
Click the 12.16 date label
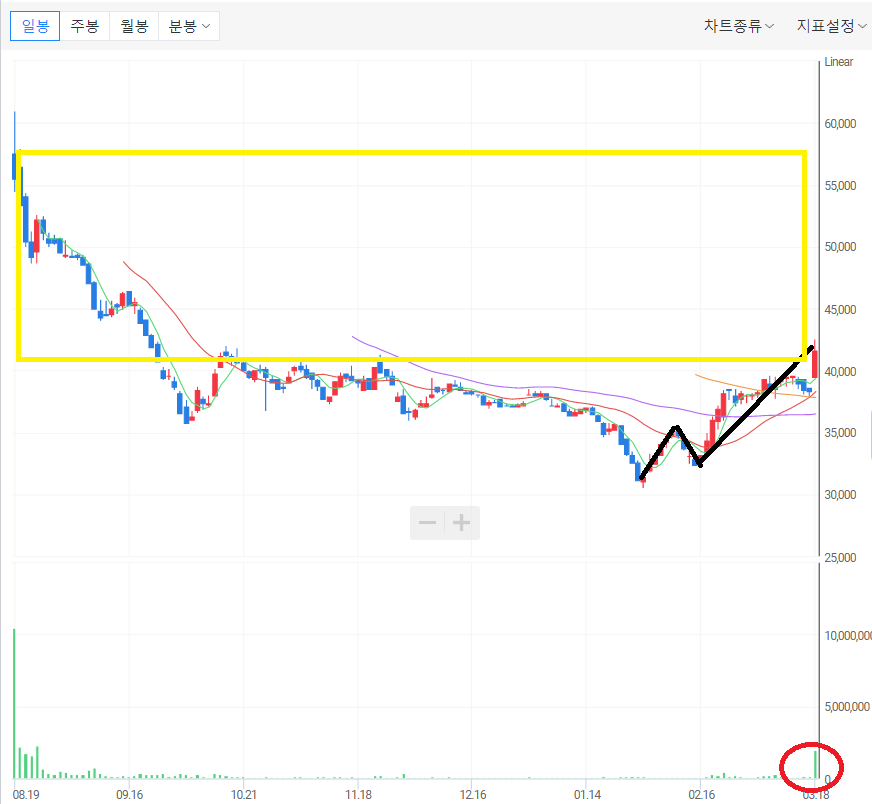pyautogui.click(x=473, y=795)
